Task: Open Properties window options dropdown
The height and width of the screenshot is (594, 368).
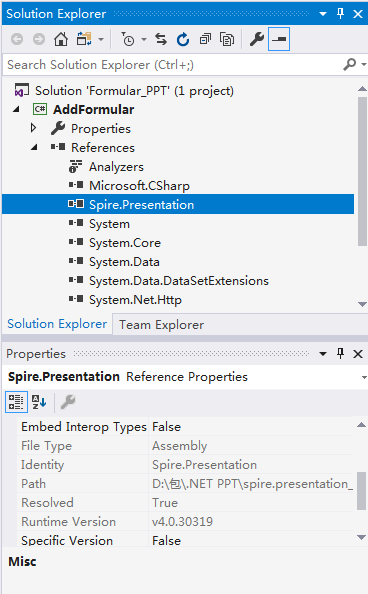Action: pyautogui.click(x=323, y=354)
